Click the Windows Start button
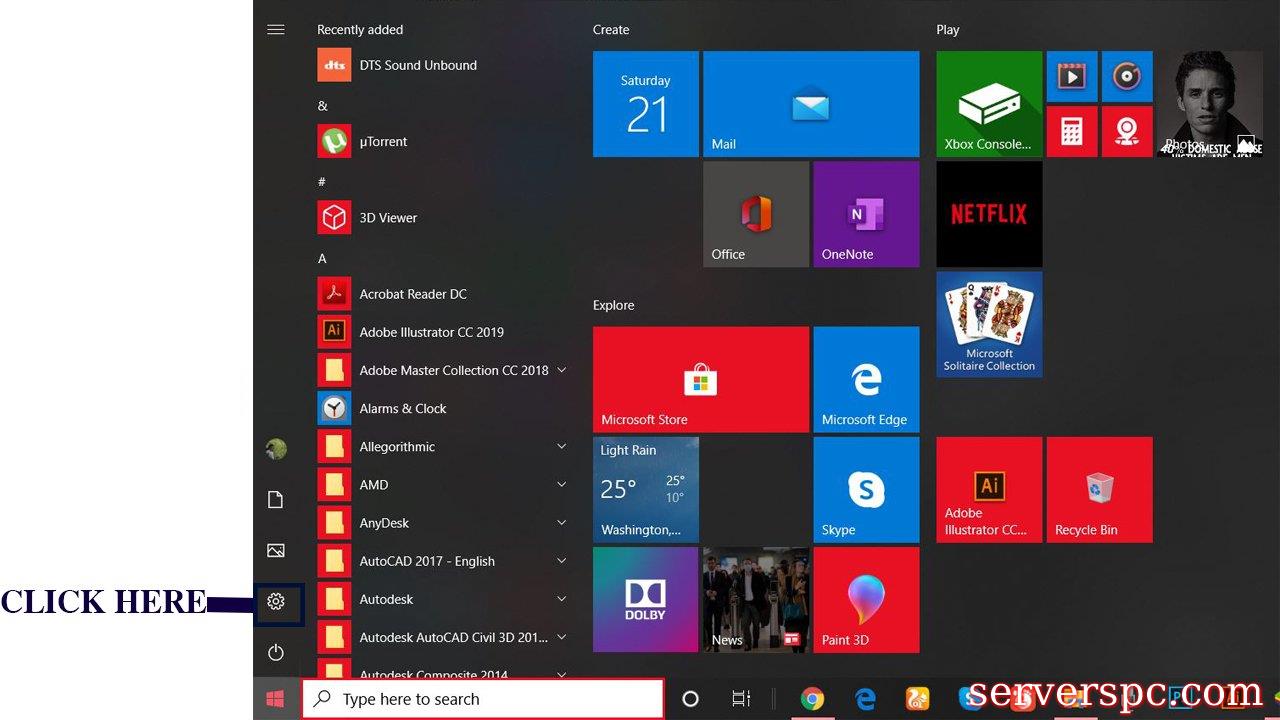Image resolution: width=1280 pixels, height=720 pixels. coord(276,699)
